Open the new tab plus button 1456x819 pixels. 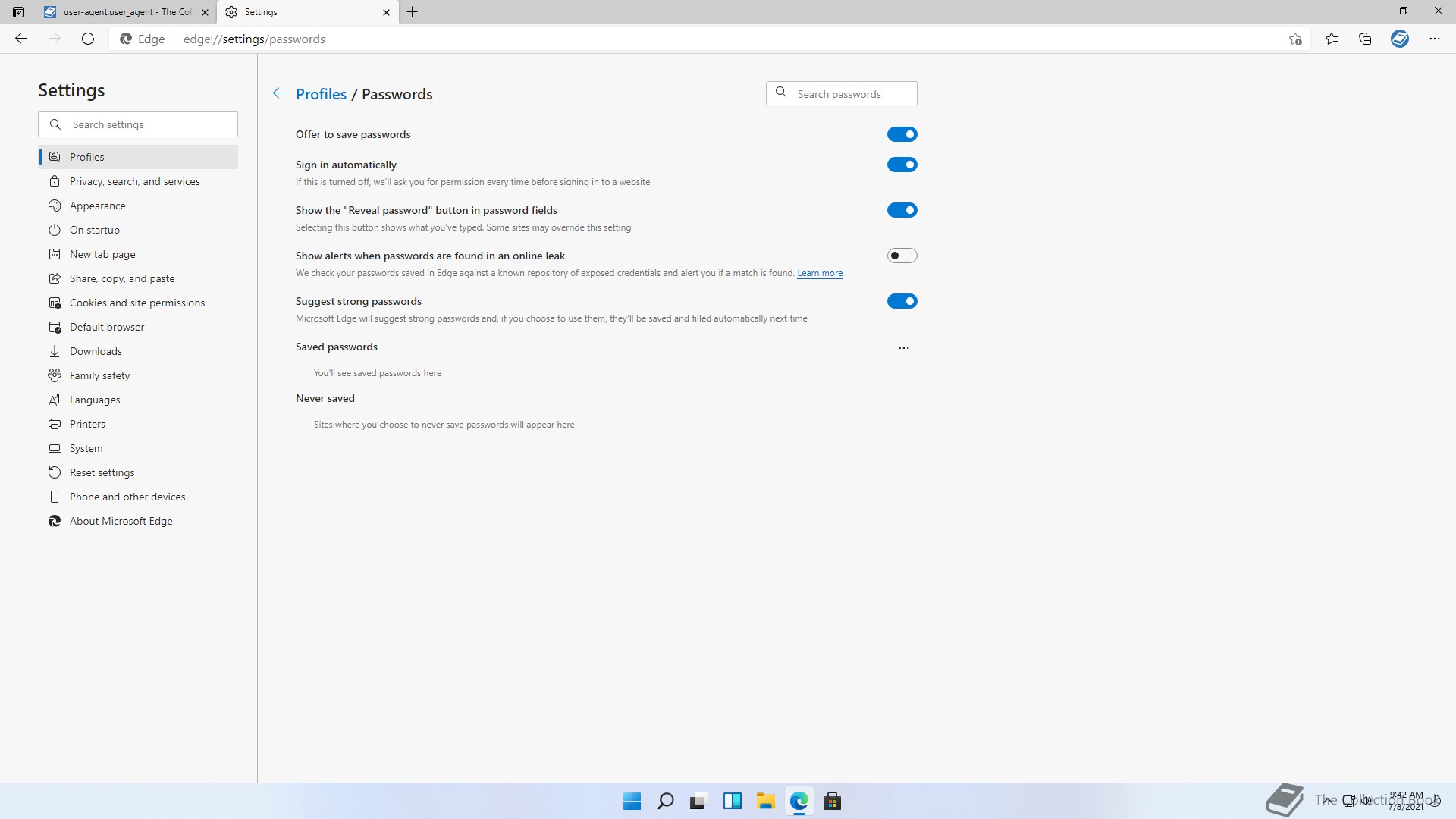pyautogui.click(x=413, y=12)
